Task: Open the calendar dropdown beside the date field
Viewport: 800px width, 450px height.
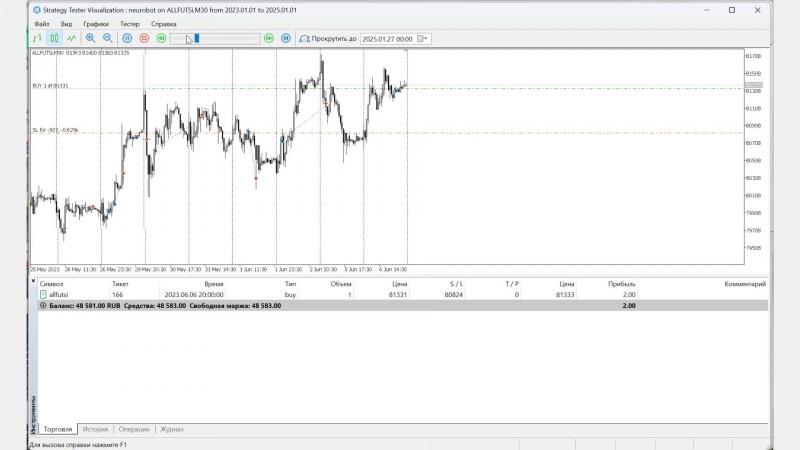Action: coord(422,39)
